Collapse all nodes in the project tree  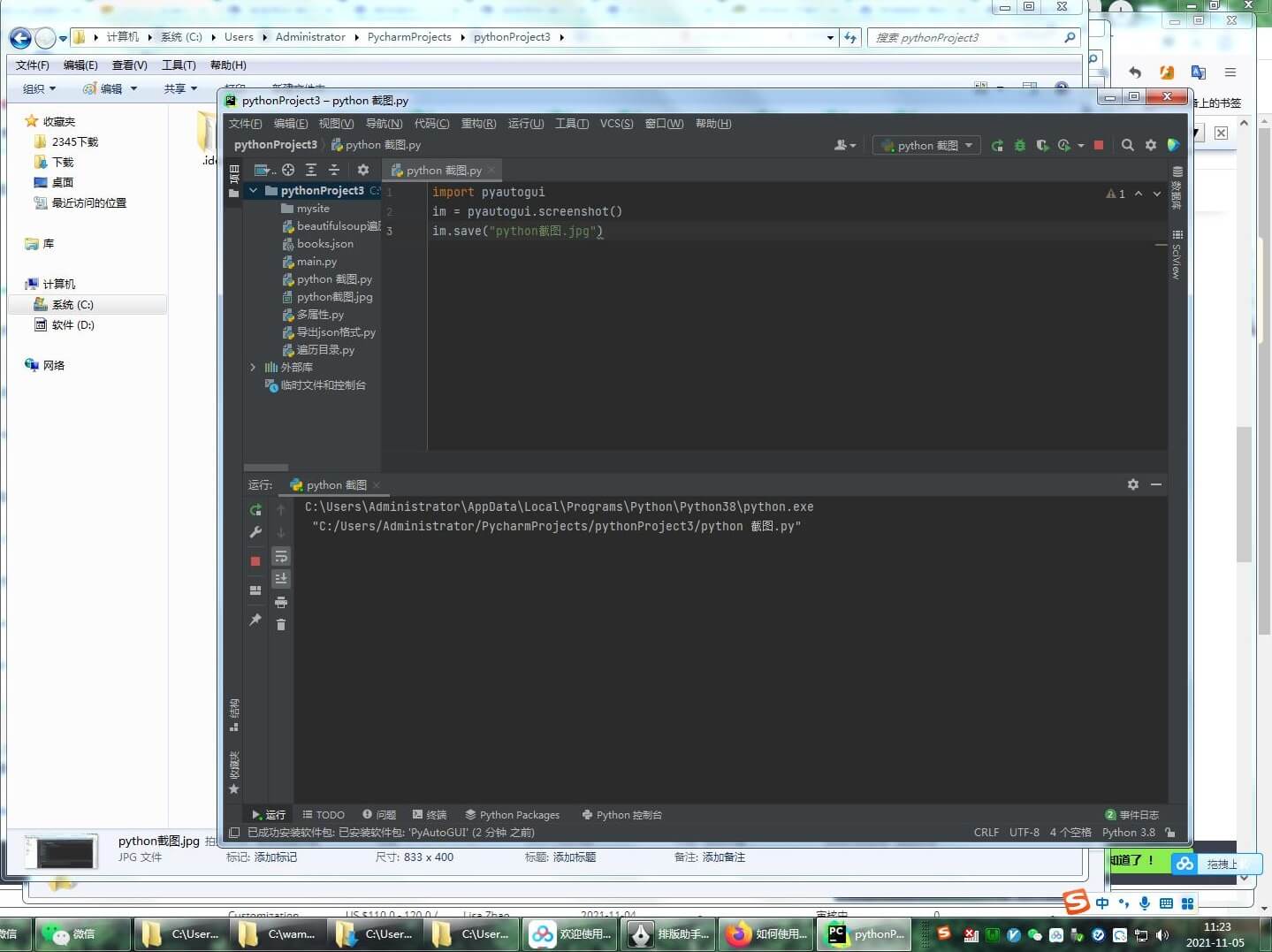tap(334, 170)
